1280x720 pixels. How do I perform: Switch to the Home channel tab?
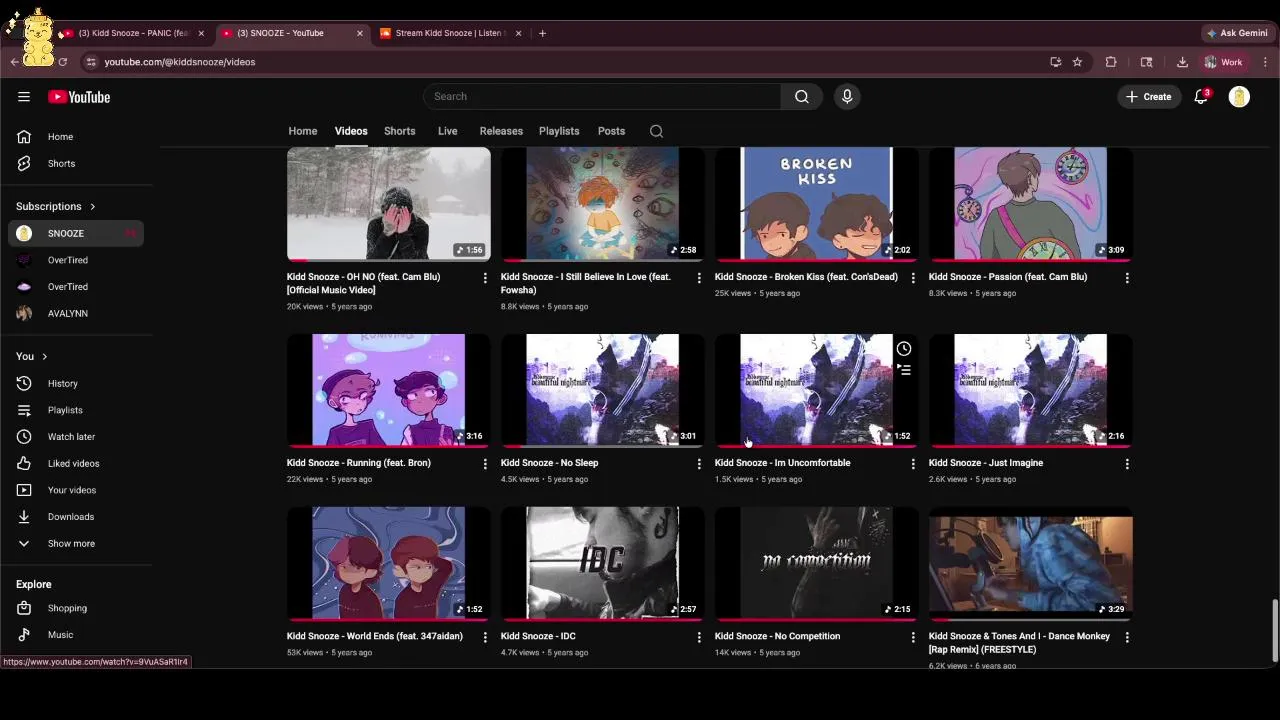[x=303, y=131]
